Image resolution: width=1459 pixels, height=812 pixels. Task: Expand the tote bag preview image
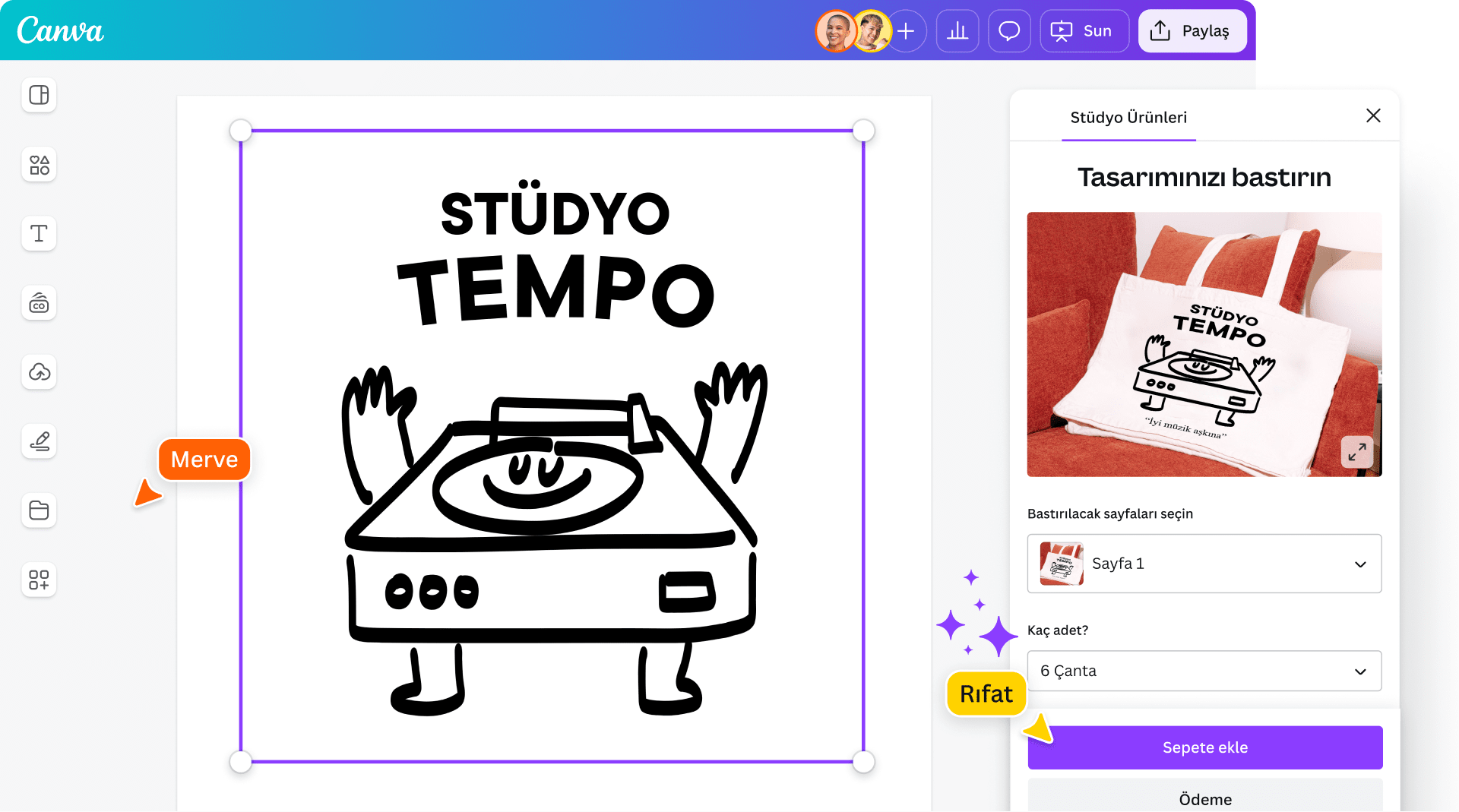pos(1356,452)
